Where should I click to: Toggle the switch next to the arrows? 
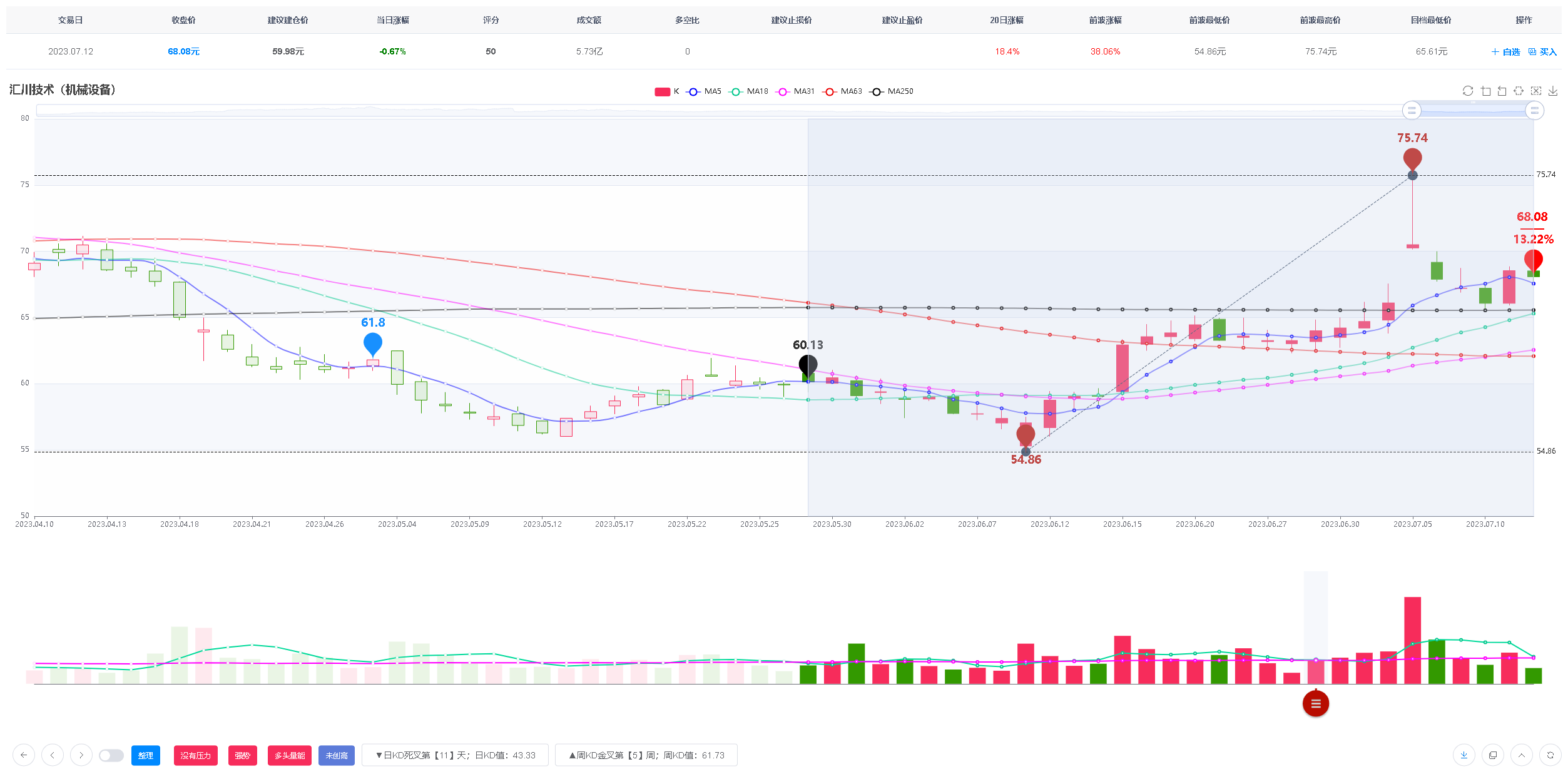click(111, 755)
